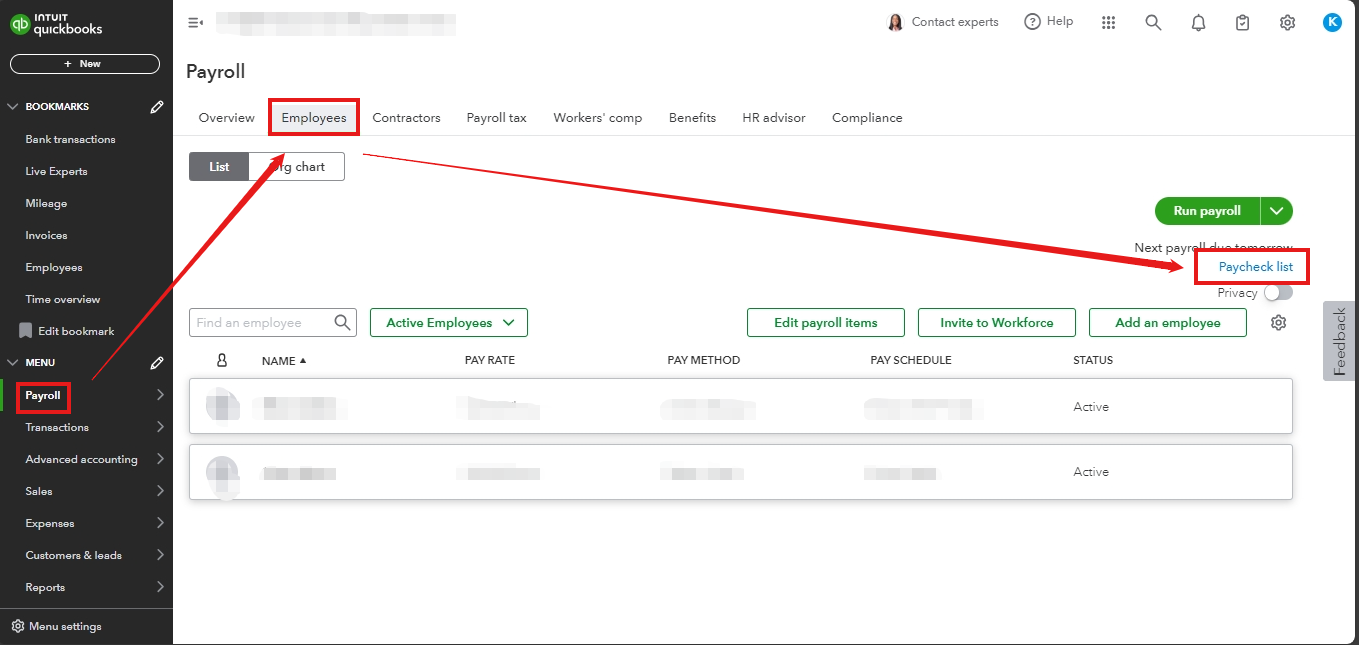Viewport: 1359px width, 645px height.
Task: Open the Paycheck list link
Action: (x=1255, y=267)
